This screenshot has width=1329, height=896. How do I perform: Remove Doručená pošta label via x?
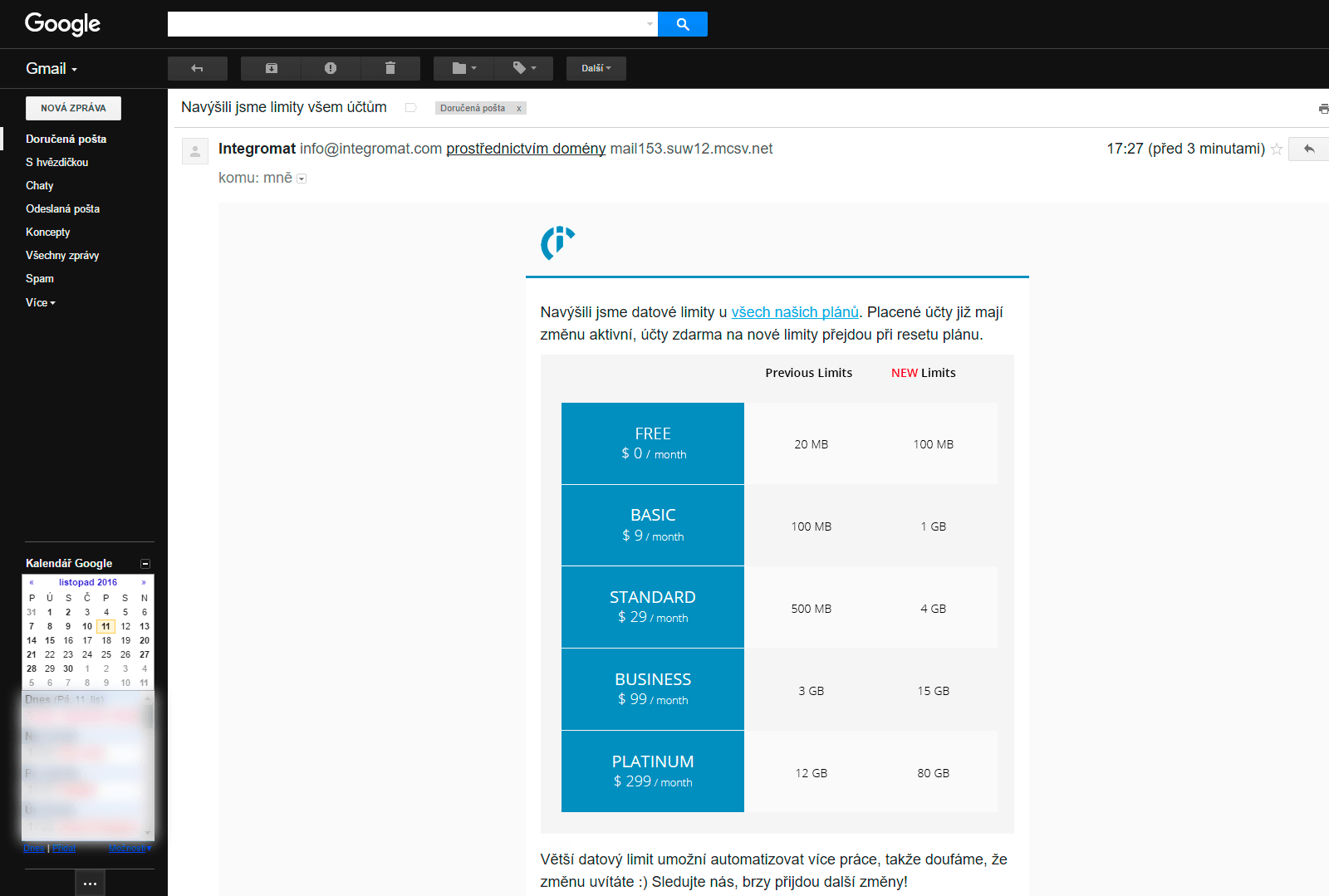518,108
